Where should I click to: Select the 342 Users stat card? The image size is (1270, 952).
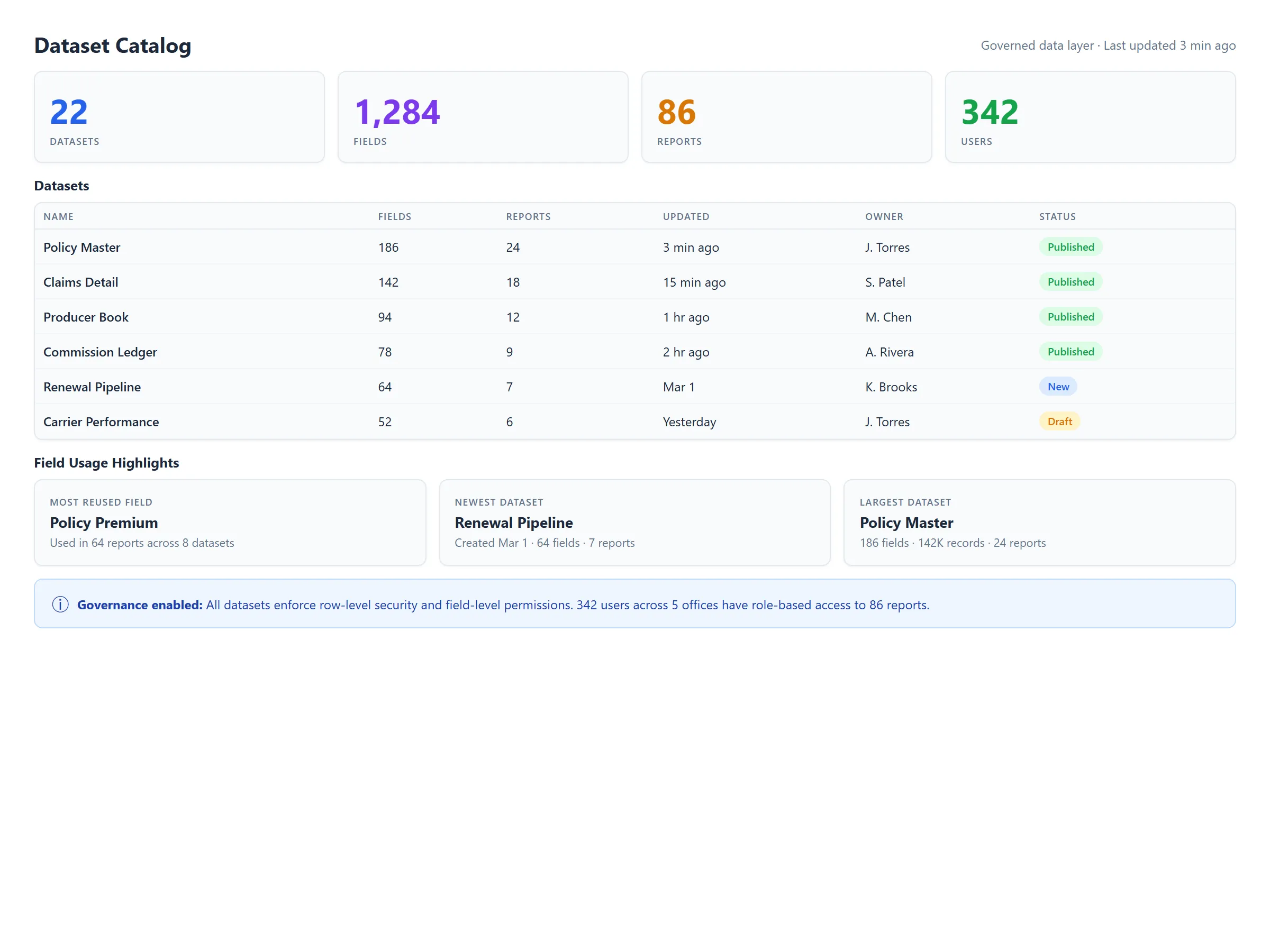click(1090, 116)
